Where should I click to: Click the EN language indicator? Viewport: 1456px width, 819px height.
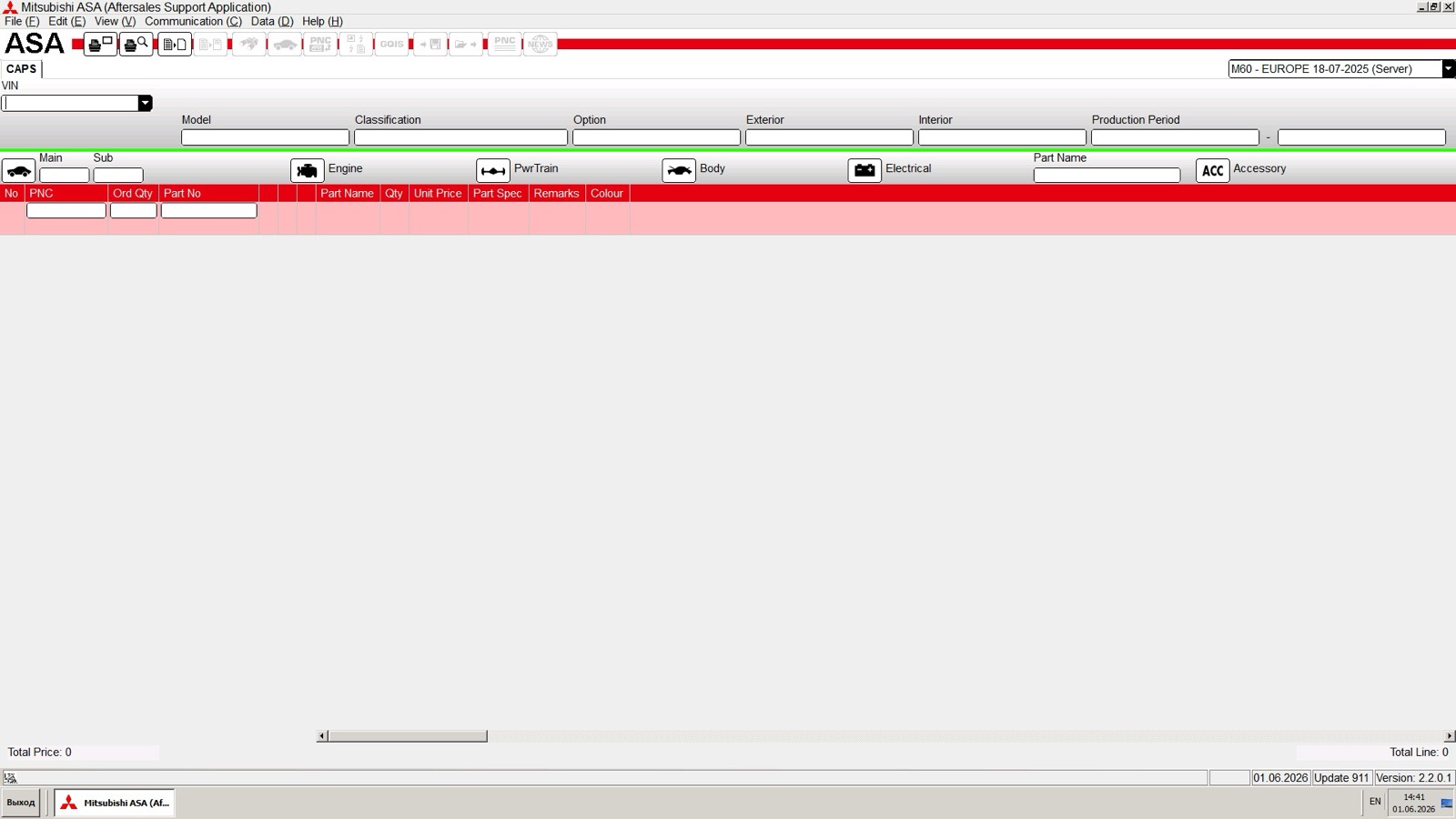(x=1375, y=802)
